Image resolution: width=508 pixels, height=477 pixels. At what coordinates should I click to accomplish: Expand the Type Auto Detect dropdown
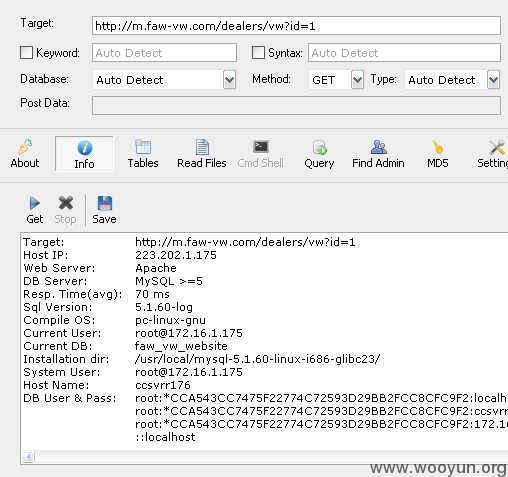point(493,80)
